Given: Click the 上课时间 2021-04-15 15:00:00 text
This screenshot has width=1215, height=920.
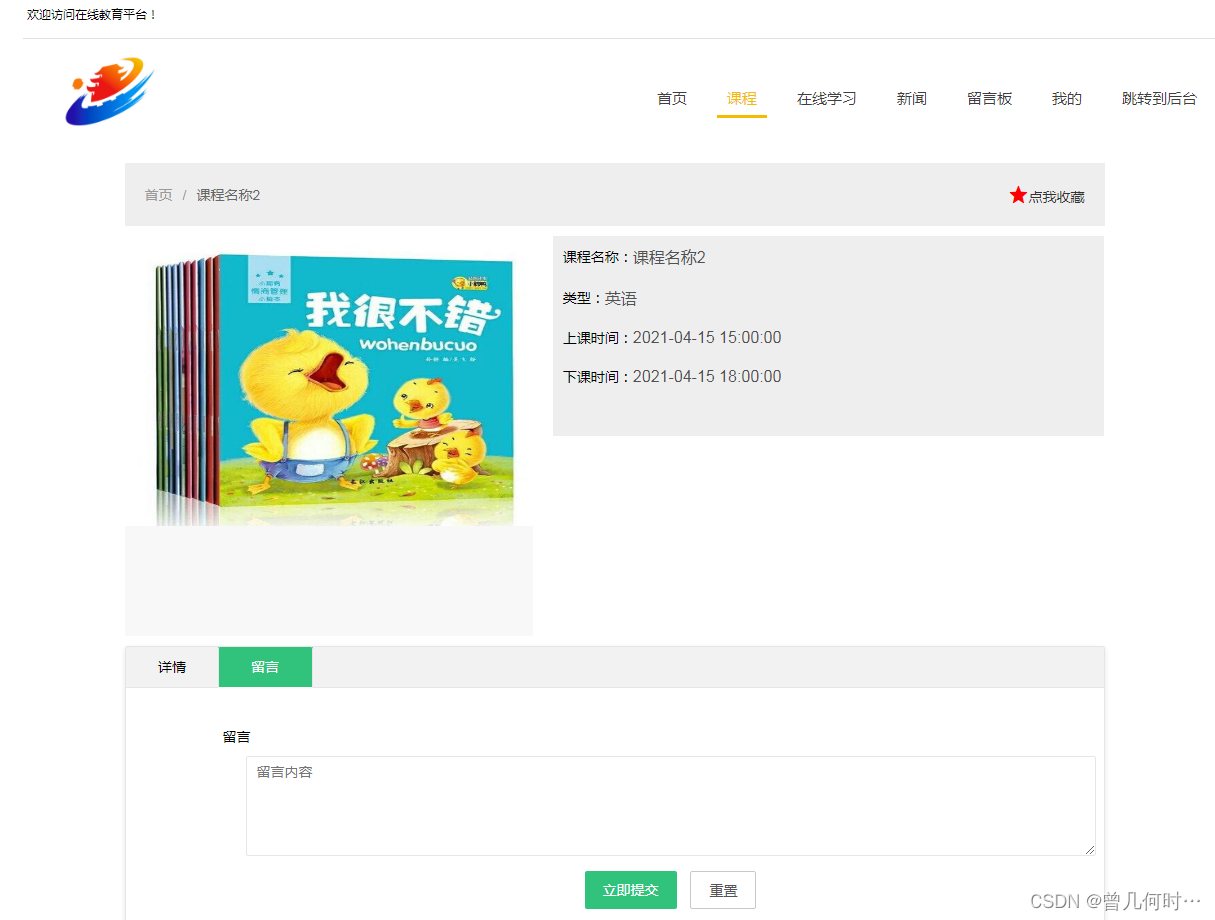Looking at the screenshot, I should coord(672,338).
